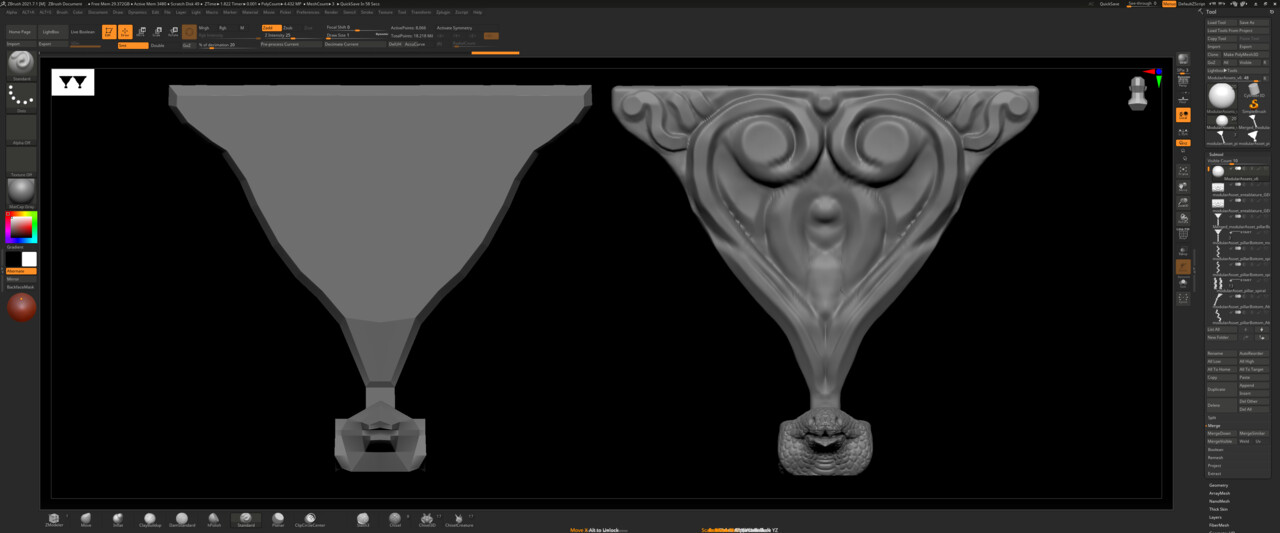Expand the Split section
Viewport: 1280px width, 533px height.
(1212, 417)
